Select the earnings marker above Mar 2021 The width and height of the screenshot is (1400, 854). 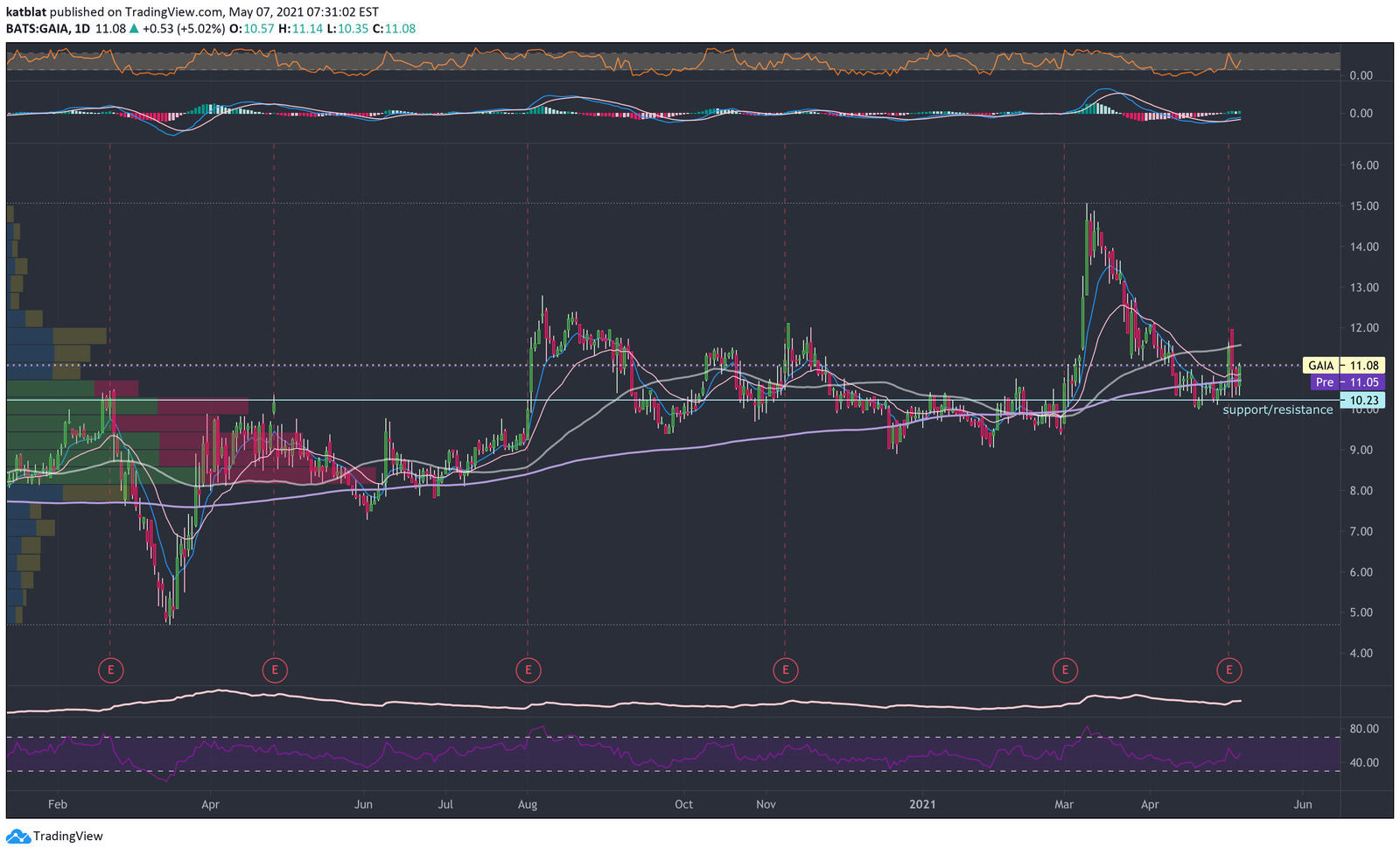tap(1065, 670)
